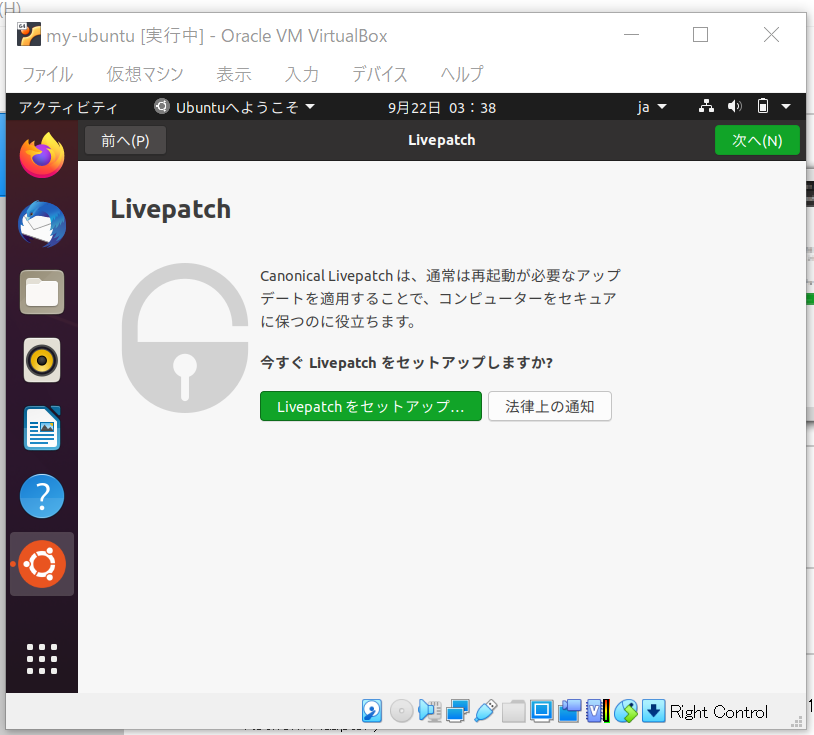Open the Files manager in dock
This screenshot has width=814, height=735.
click(42, 292)
